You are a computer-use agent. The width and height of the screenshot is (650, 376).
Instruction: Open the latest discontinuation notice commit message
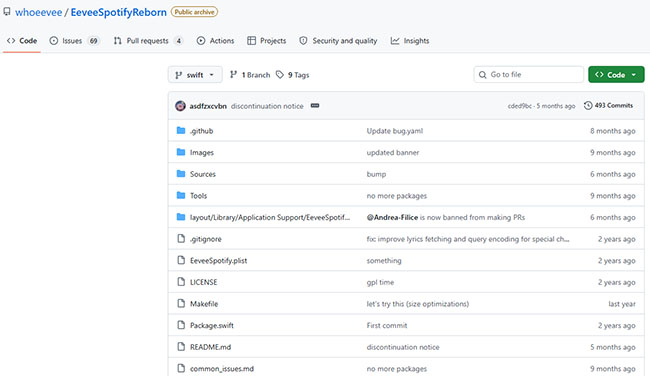coord(267,106)
